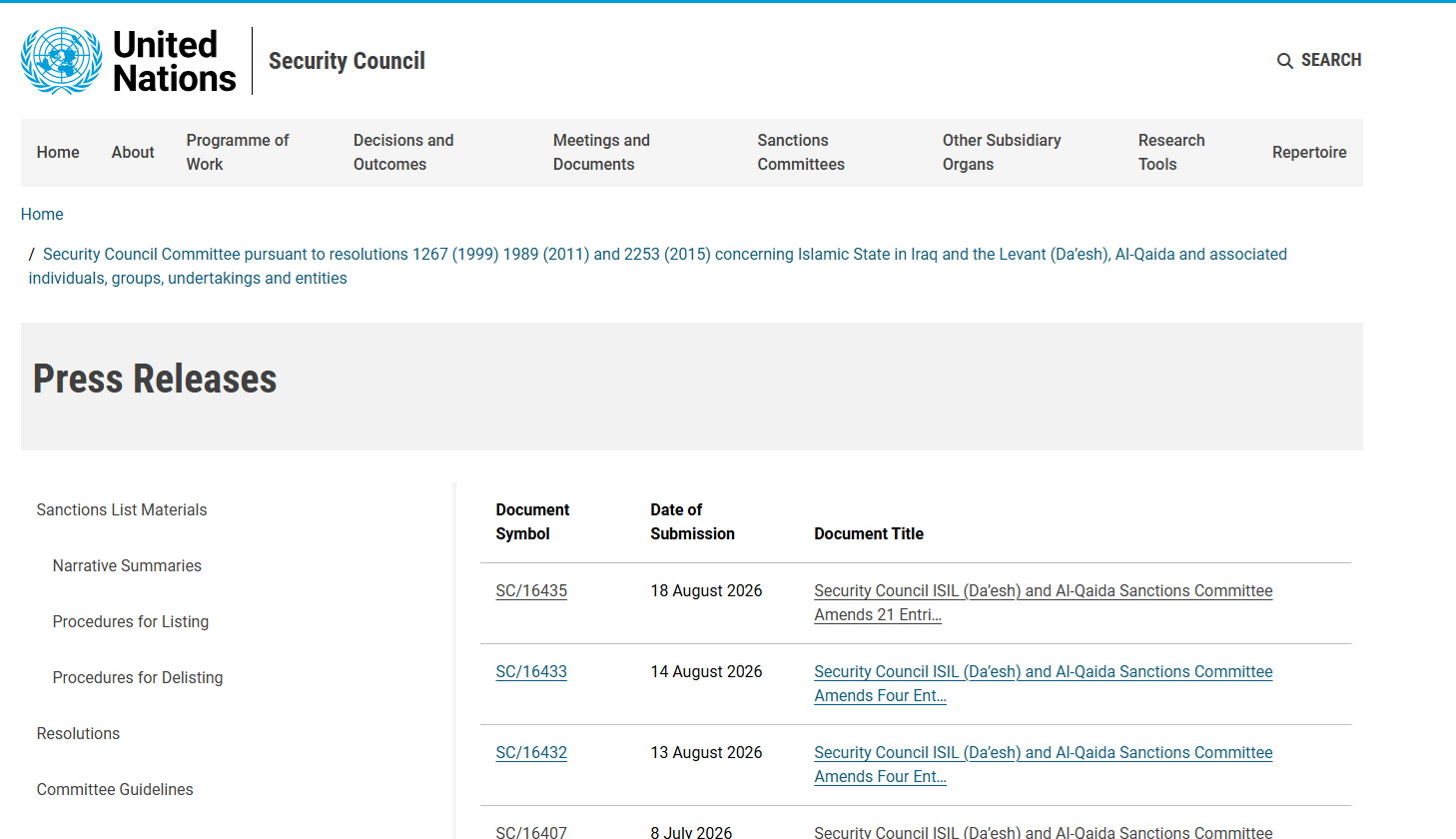Image resolution: width=1456 pixels, height=839 pixels.
Task: Click the Document Symbol column header
Action: pos(532,522)
